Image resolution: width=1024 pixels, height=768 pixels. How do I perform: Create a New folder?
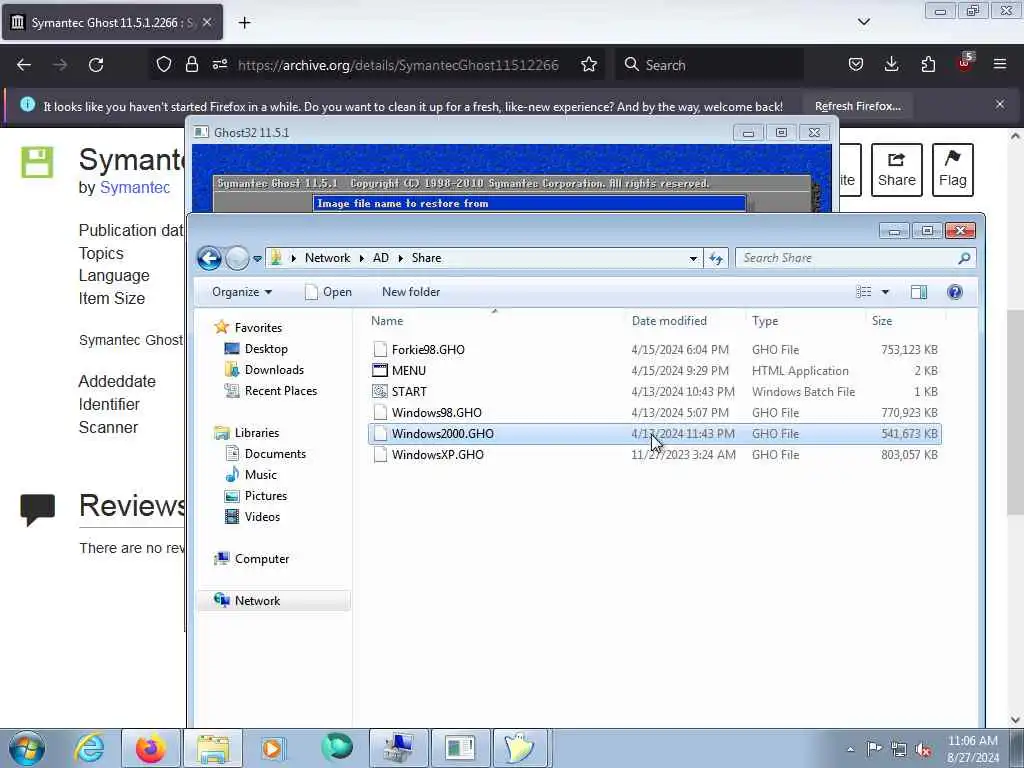411,292
